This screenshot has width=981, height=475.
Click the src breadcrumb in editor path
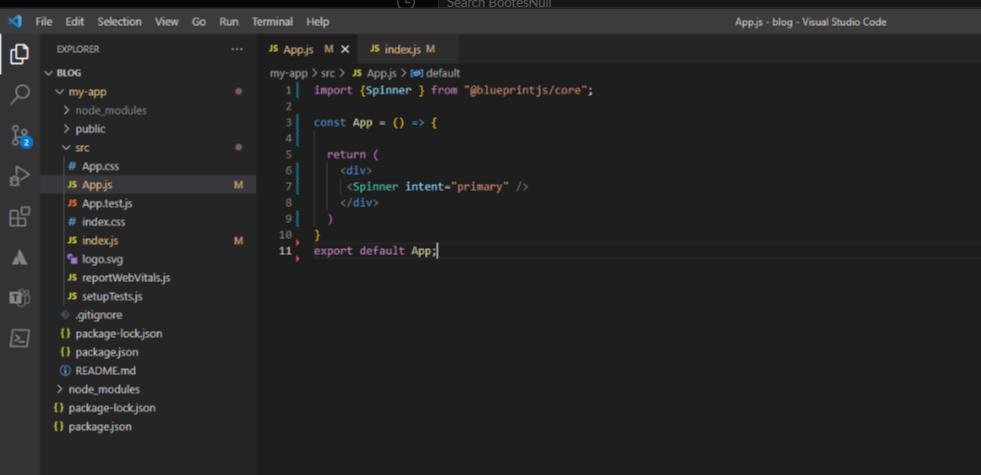(x=327, y=73)
